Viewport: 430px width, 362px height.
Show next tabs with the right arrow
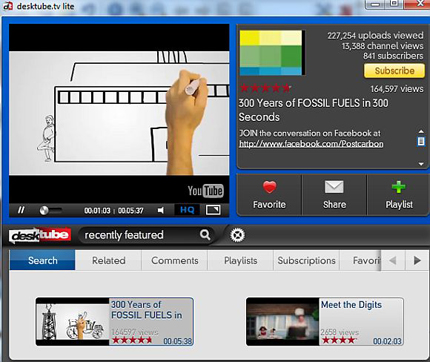pyautogui.click(x=417, y=260)
